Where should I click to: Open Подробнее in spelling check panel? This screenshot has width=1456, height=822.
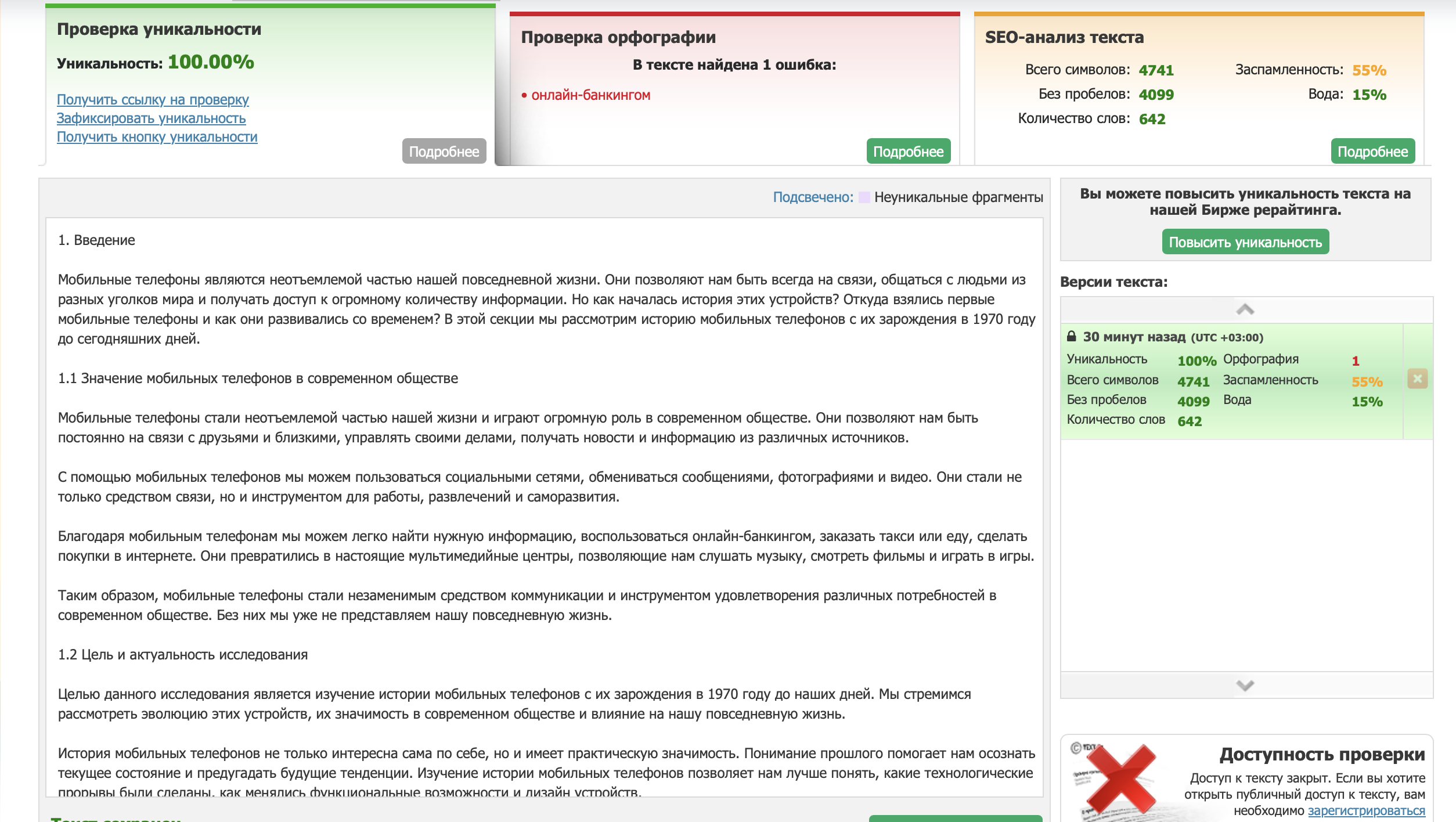click(908, 152)
